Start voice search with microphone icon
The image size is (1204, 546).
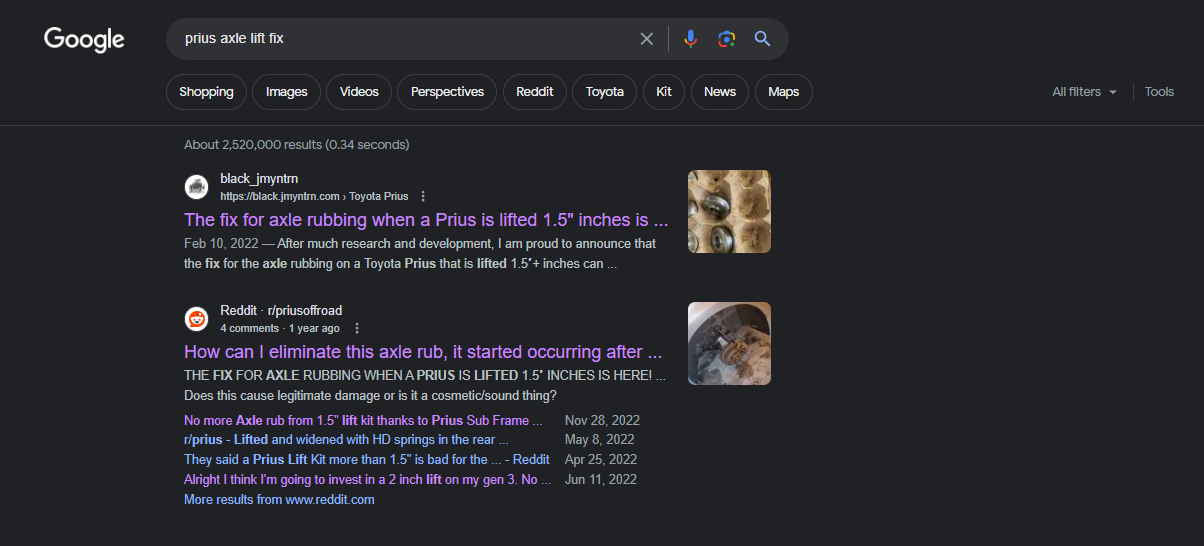690,39
